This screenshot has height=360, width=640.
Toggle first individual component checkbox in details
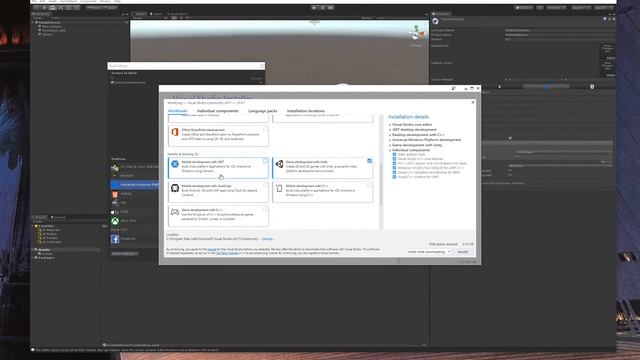pos(394,154)
